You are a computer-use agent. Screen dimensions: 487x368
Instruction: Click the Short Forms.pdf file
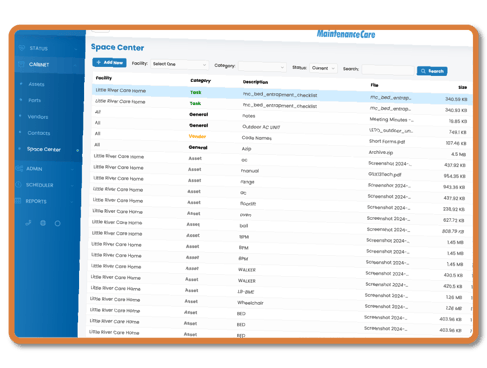[x=387, y=141]
